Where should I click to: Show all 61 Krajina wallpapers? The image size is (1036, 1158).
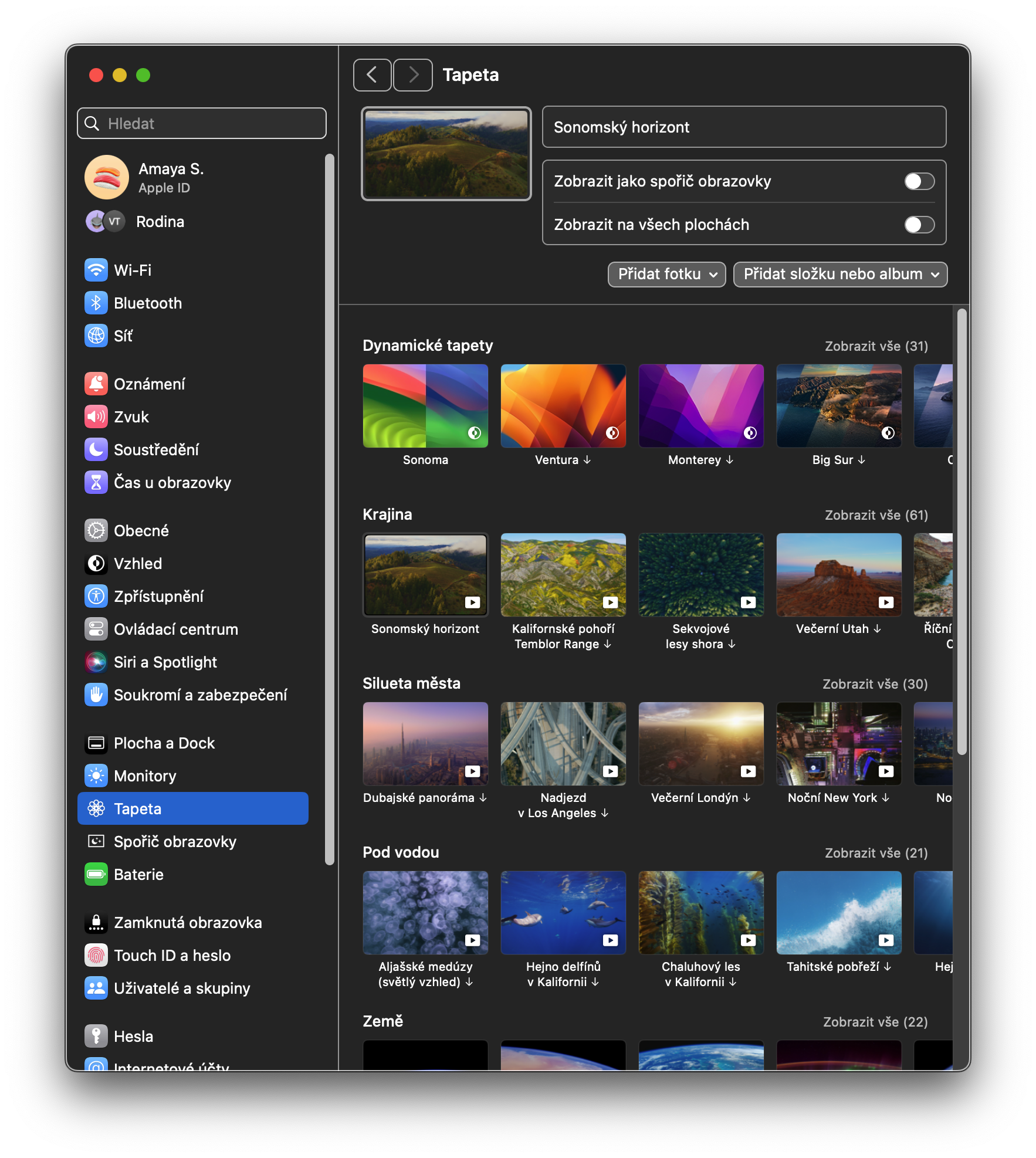coord(876,515)
